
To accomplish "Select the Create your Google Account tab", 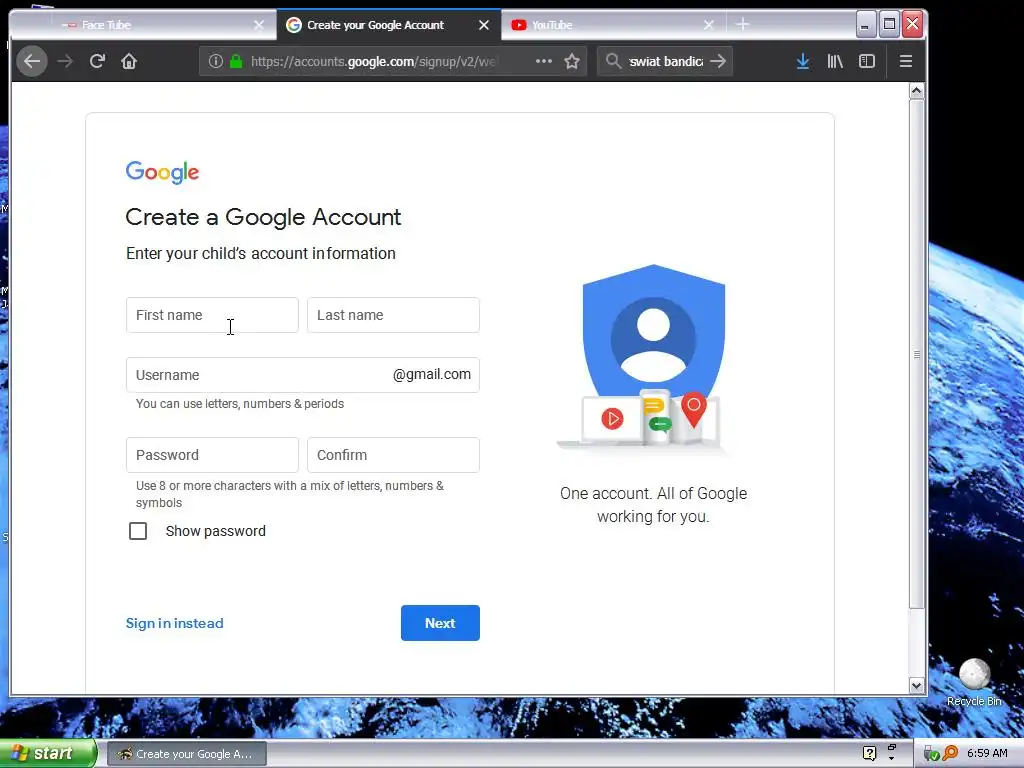I will [x=389, y=25].
